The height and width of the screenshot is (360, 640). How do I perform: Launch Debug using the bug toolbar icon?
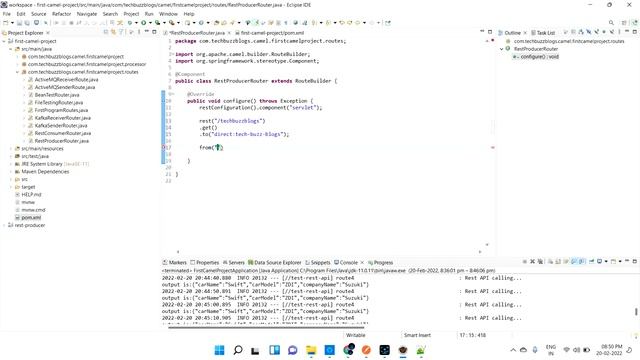pos(130,23)
